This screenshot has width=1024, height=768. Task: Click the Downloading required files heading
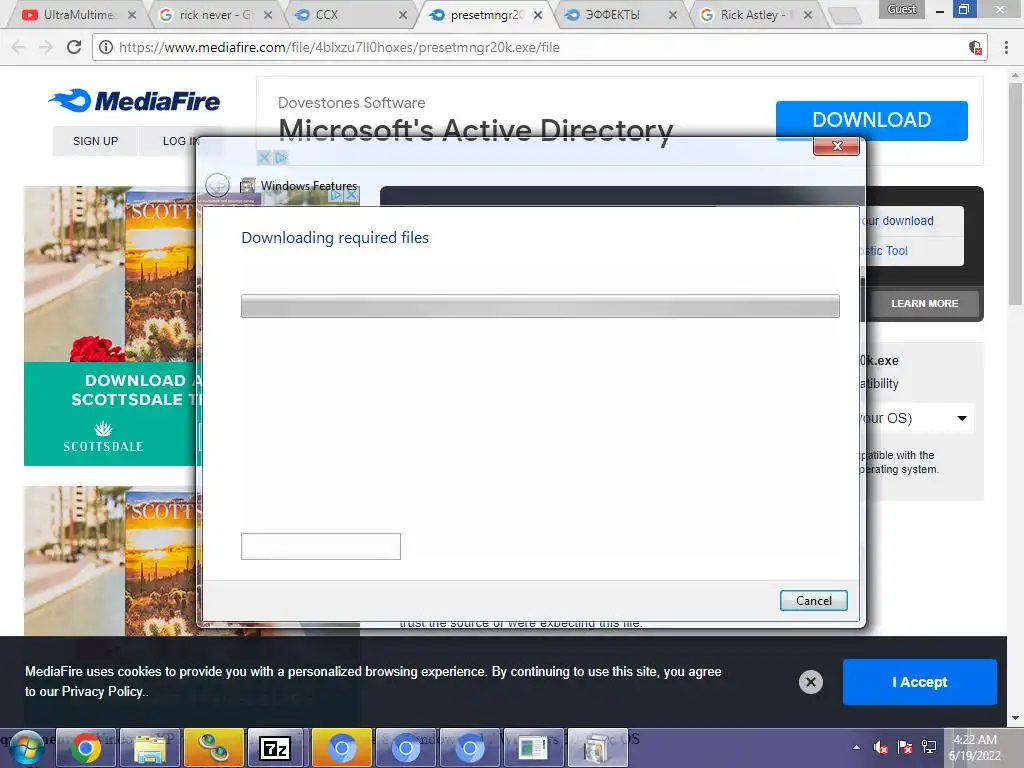[x=335, y=238]
